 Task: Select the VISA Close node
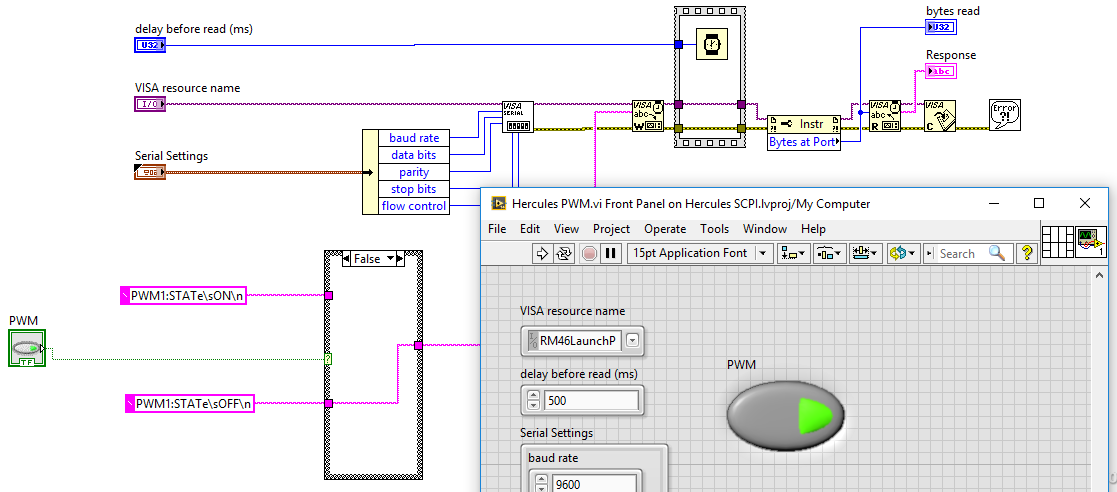[940, 115]
